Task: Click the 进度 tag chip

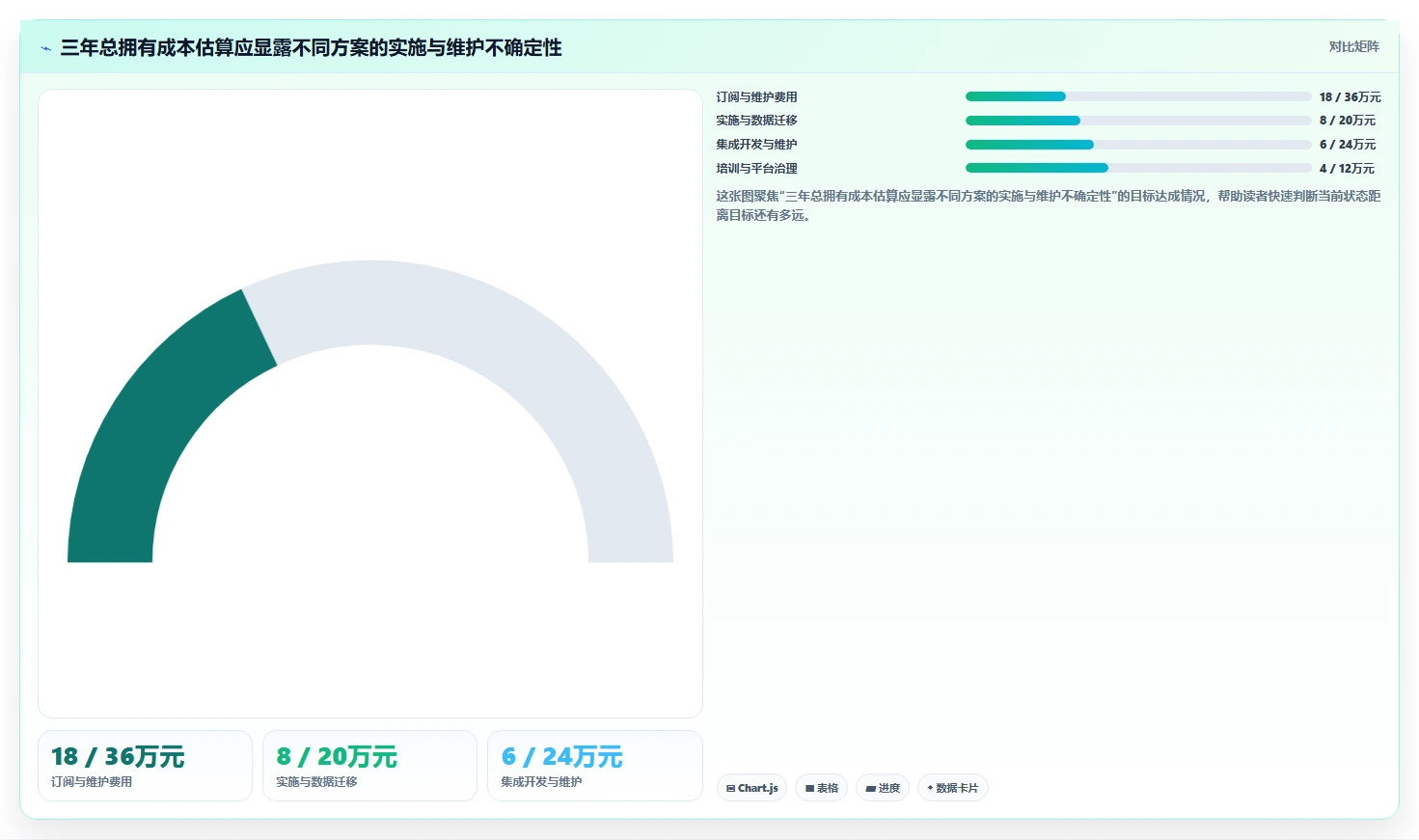Action: pos(883,788)
